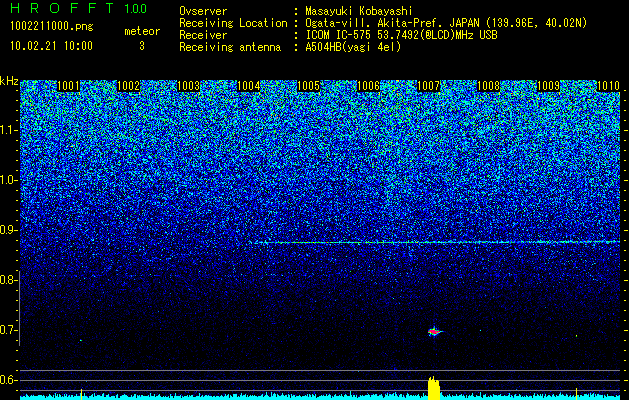The width and height of the screenshot is (629, 400).
Task: Click the 1.1 kHz axis label
Action: click(8, 130)
